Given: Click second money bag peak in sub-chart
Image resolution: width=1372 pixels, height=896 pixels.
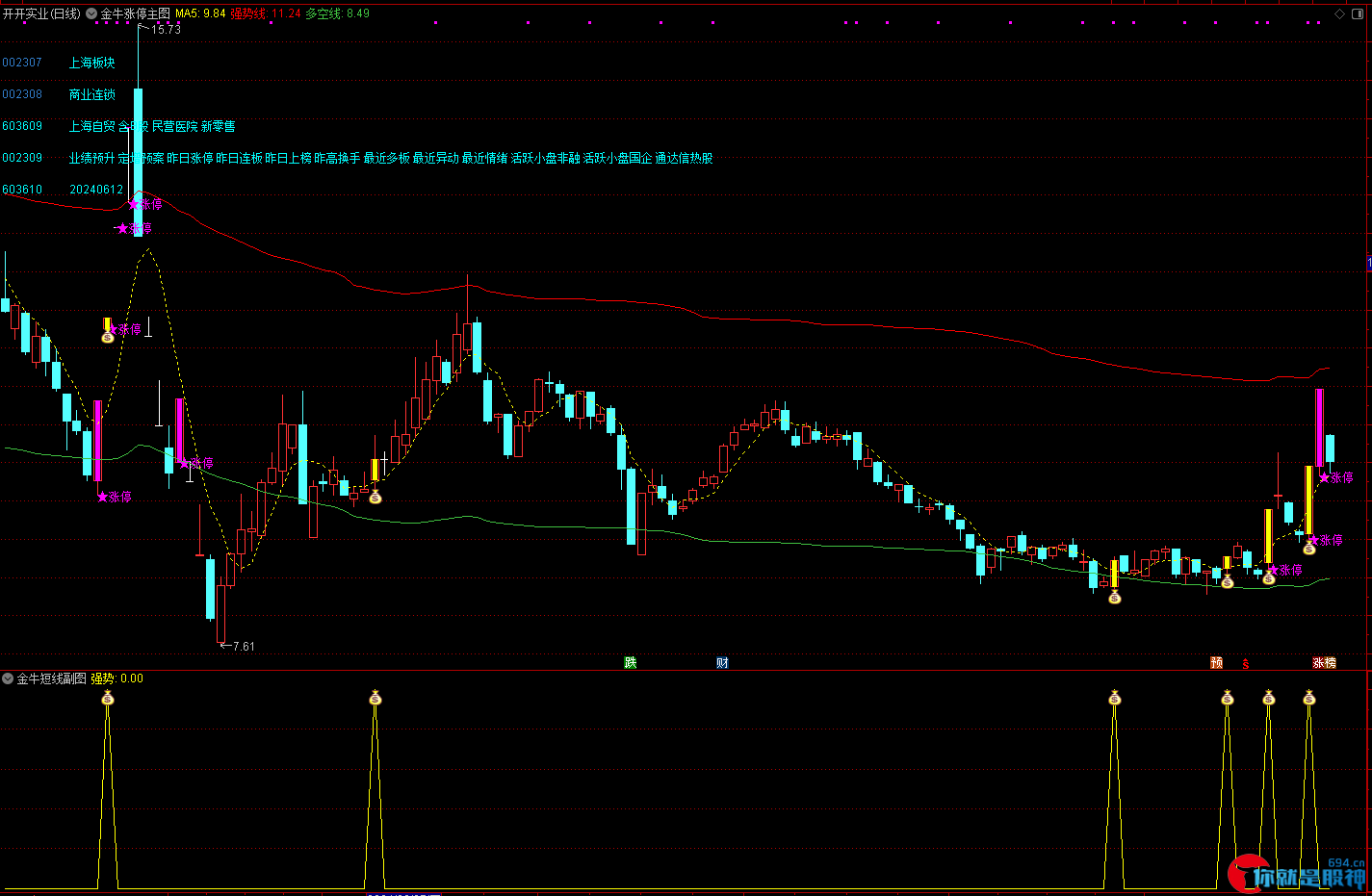Looking at the screenshot, I should [x=375, y=698].
